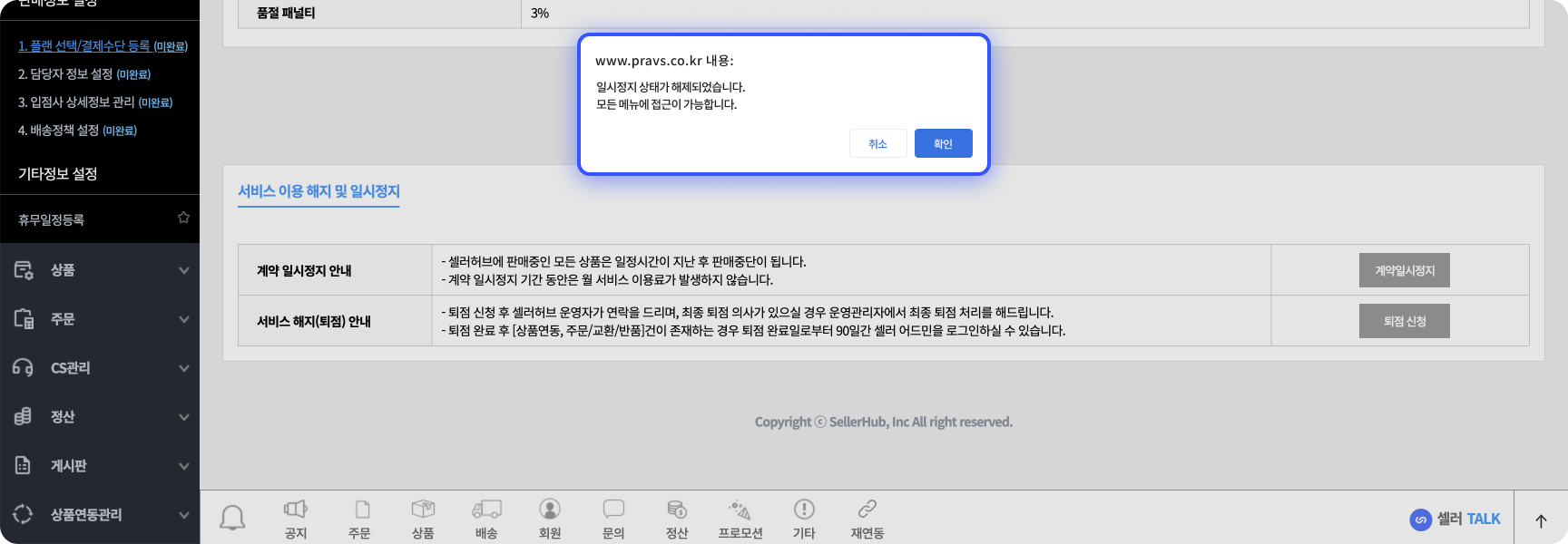Image resolution: width=1568 pixels, height=544 pixels.
Task: Open the 정산 coins shortcut in bottom bar
Action: click(677, 519)
